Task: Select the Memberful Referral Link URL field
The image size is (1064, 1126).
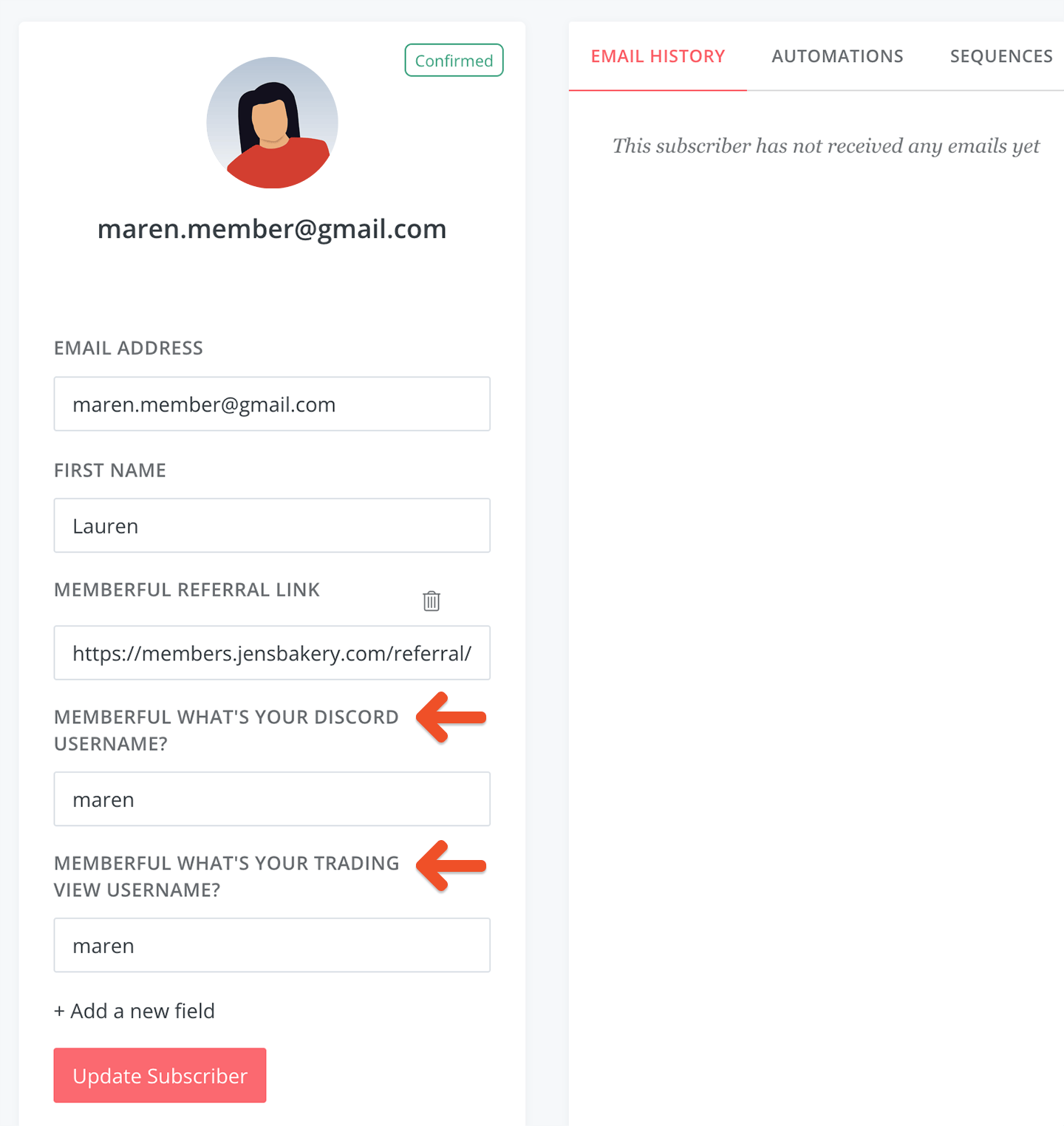Action: (272, 653)
